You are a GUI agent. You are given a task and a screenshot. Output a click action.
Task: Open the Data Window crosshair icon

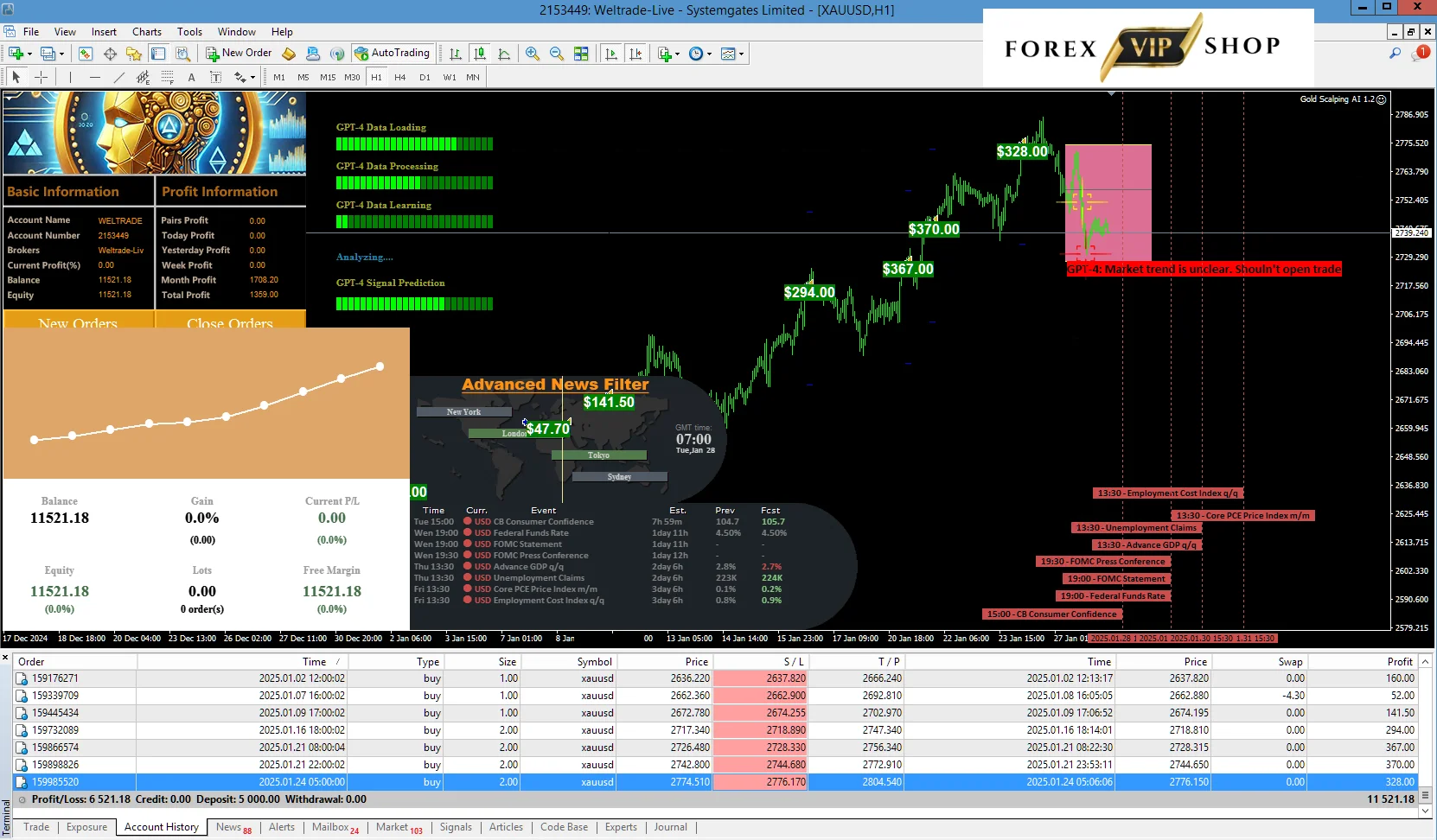click(x=110, y=54)
